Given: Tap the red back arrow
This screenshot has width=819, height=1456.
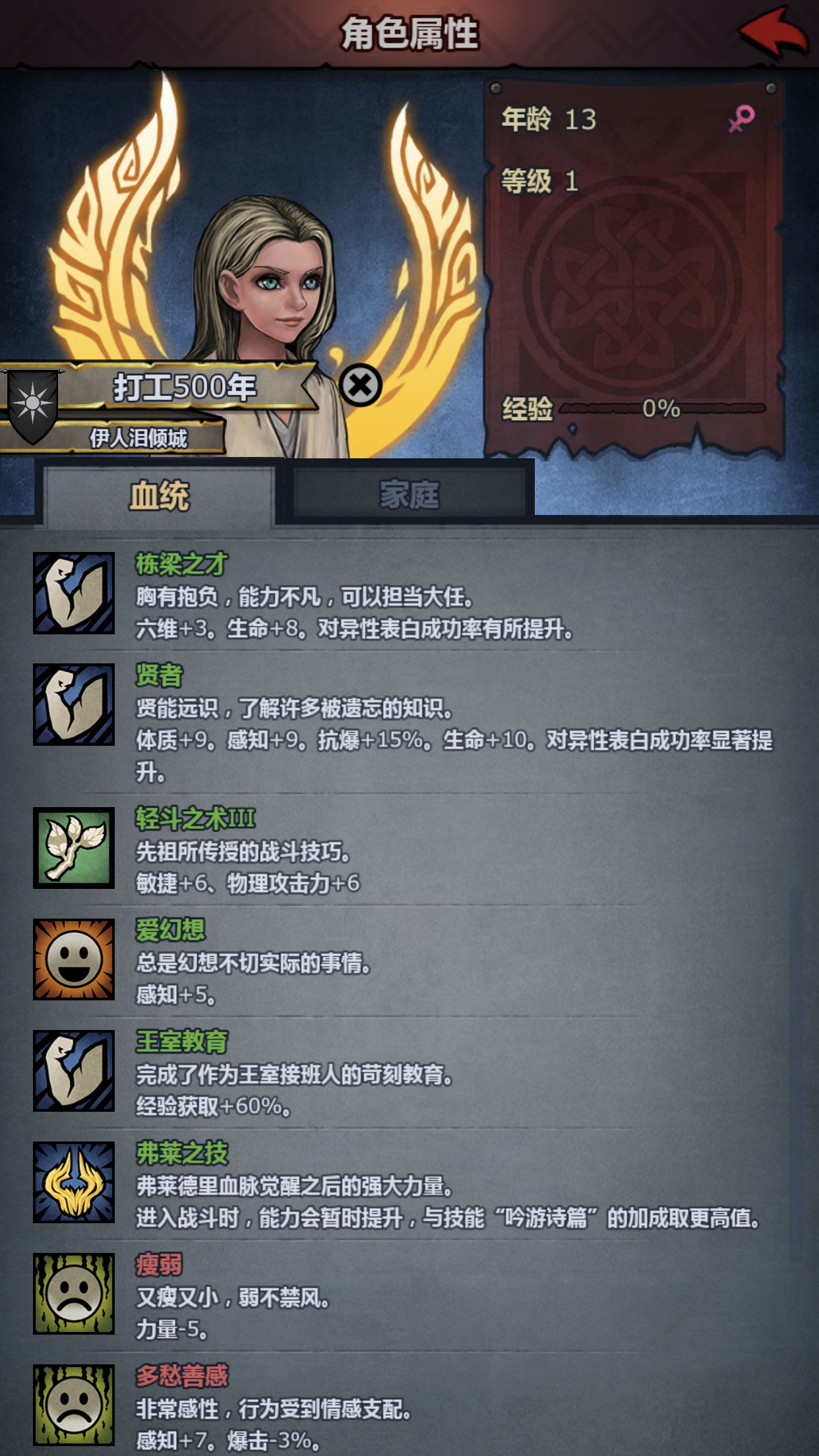Looking at the screenshot, I should click(x=773, y=33).
